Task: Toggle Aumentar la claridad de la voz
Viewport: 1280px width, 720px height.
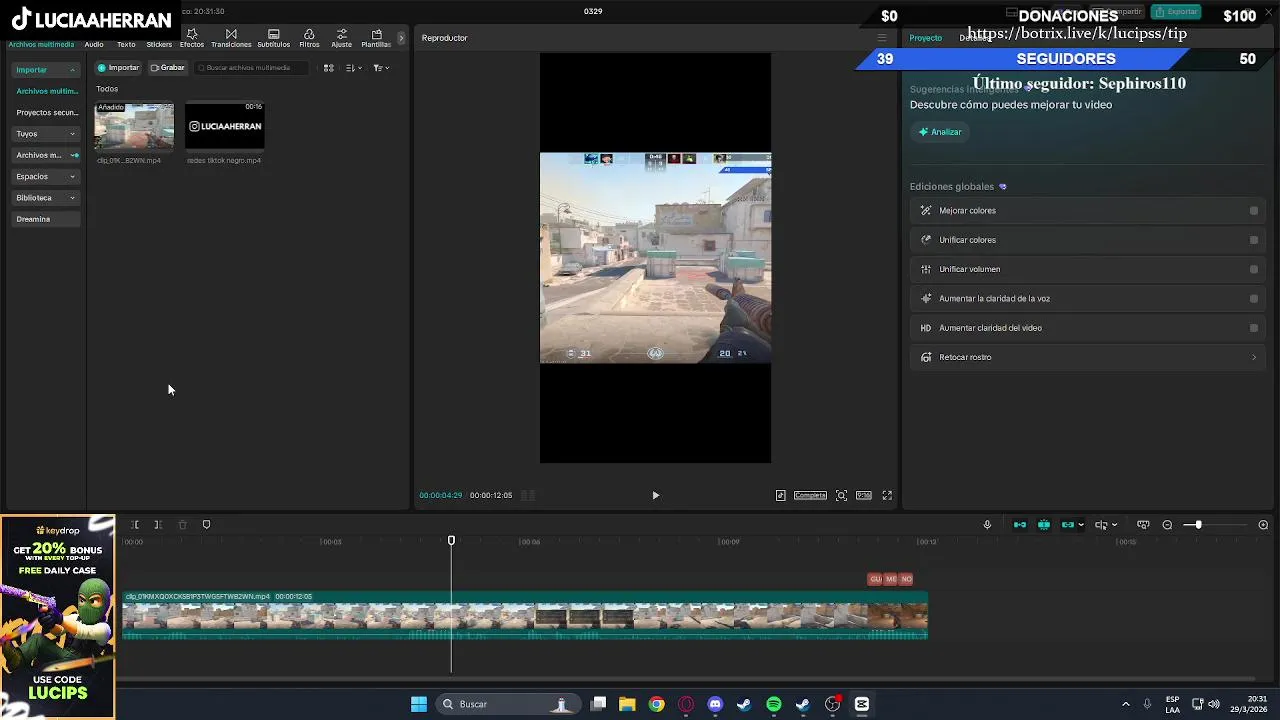Action: 1254,298
